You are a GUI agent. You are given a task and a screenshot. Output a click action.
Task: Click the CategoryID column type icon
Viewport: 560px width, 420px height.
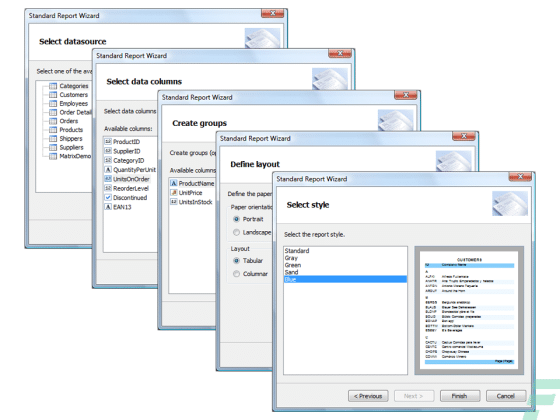click(108, 160)
